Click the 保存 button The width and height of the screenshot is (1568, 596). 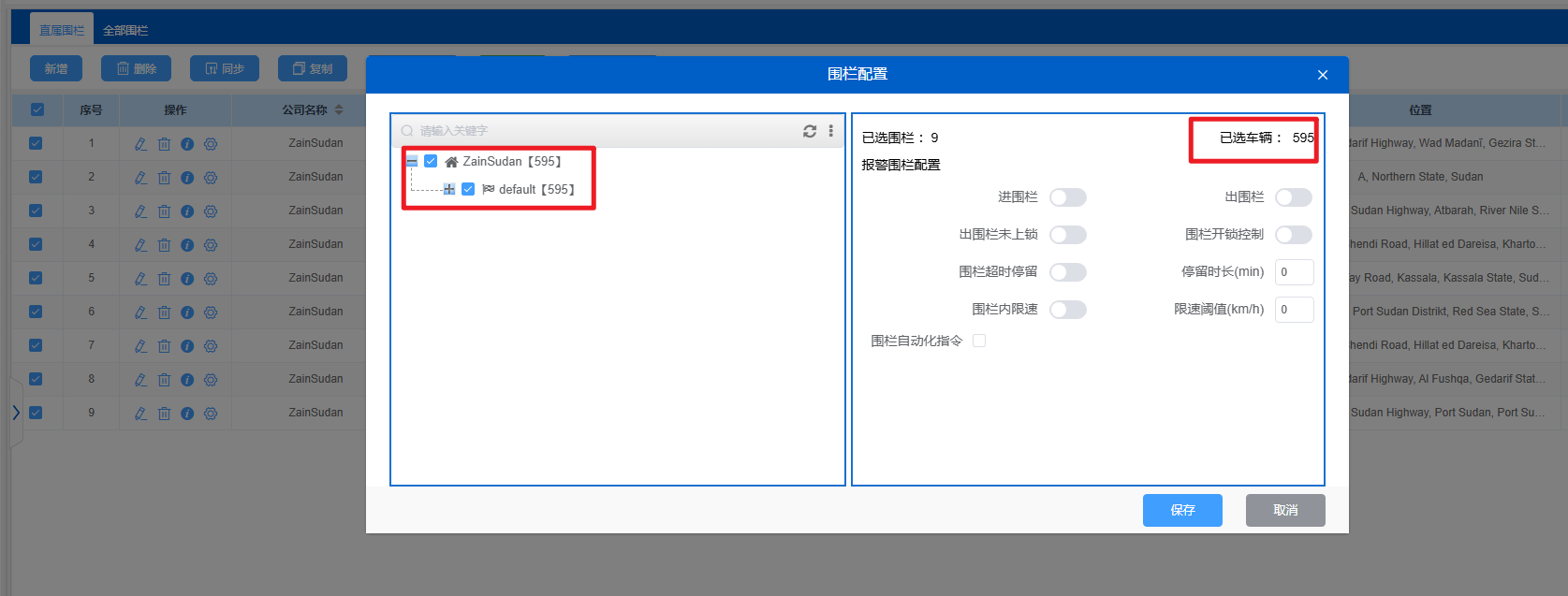1182,510
